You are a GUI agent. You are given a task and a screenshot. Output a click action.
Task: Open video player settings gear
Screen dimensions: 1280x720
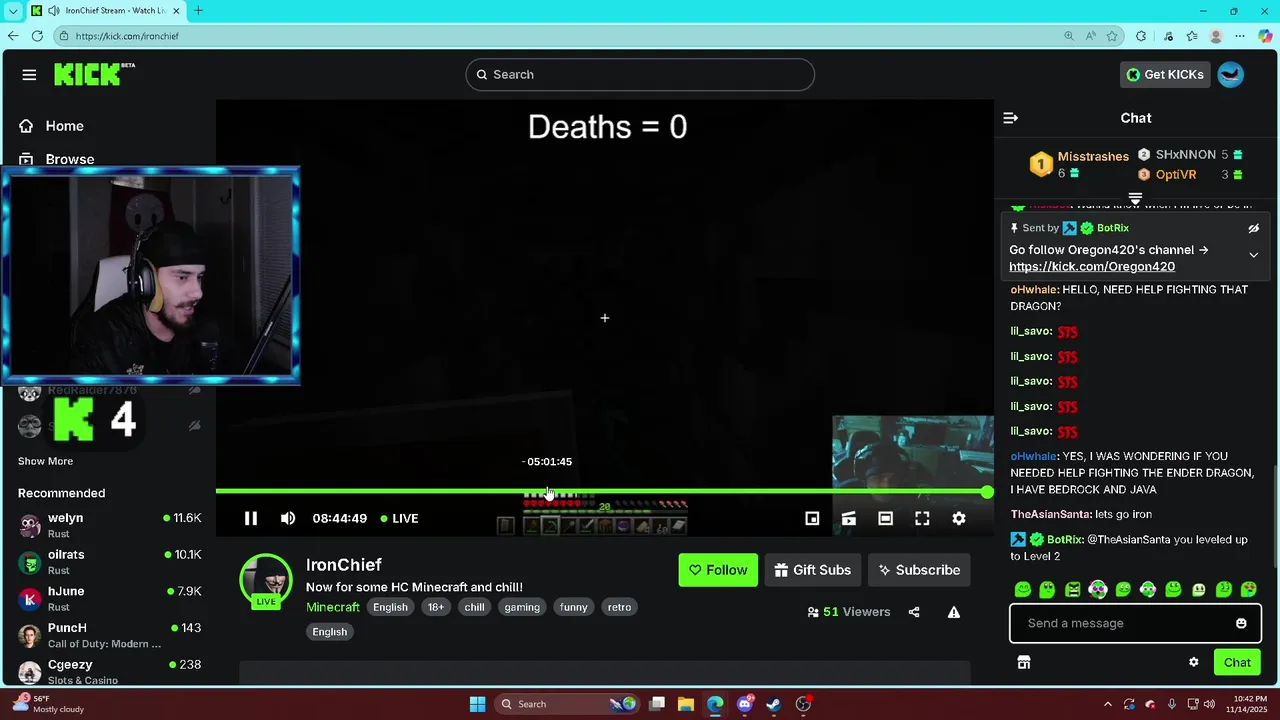[x=959, y=518]
